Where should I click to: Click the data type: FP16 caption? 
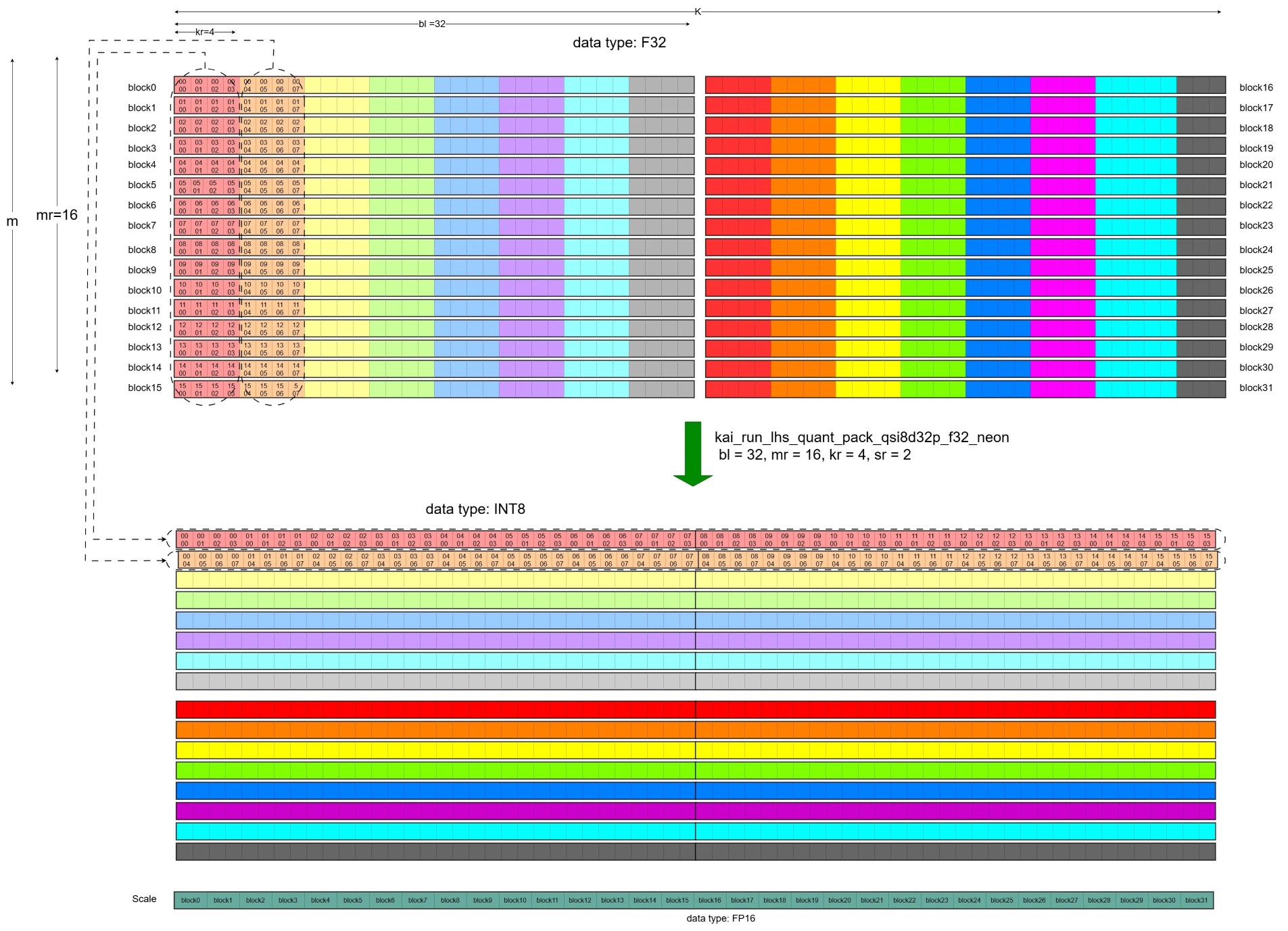tap(721, 918)
